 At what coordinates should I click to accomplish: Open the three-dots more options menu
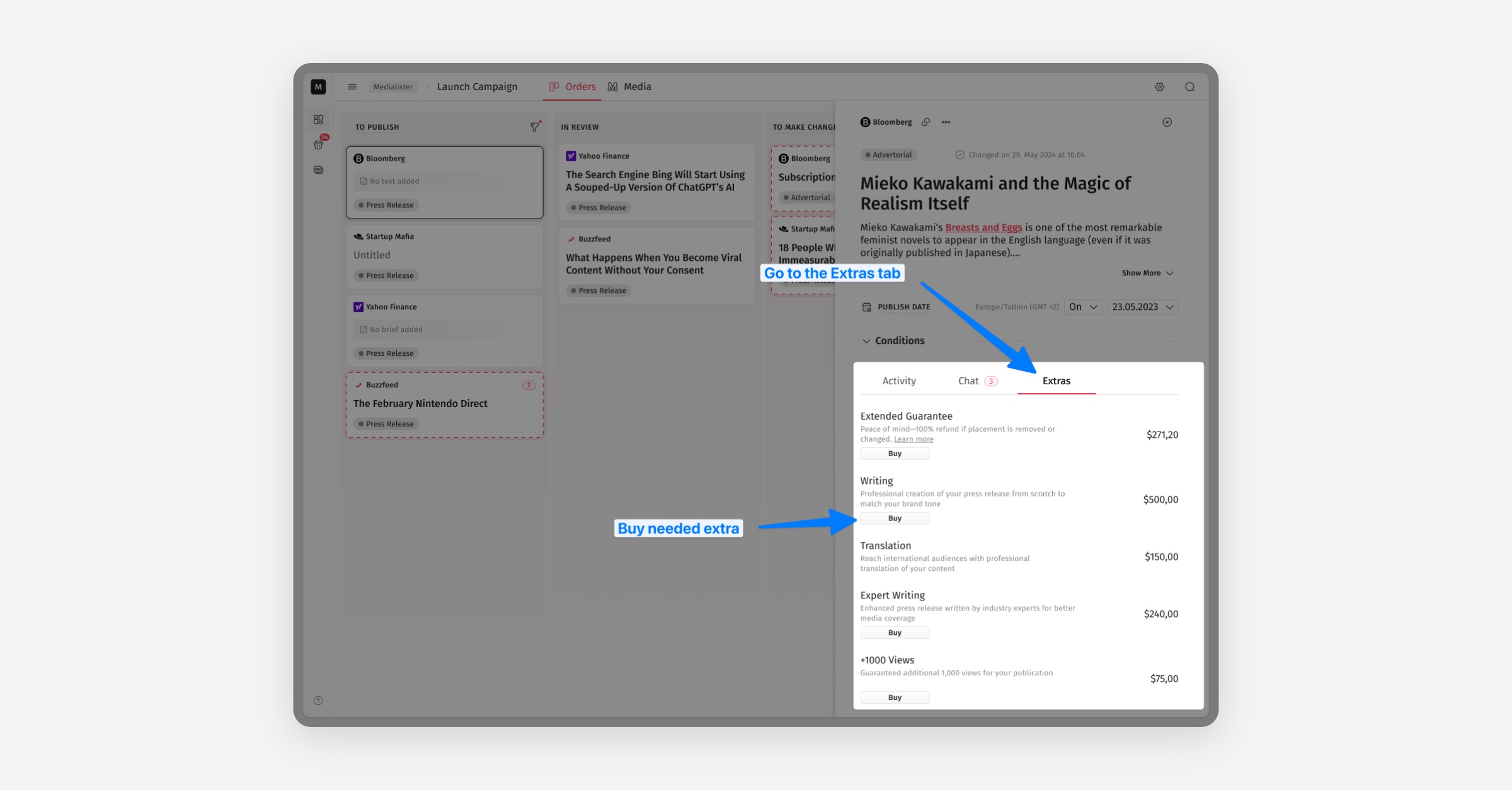pos(946,122)
